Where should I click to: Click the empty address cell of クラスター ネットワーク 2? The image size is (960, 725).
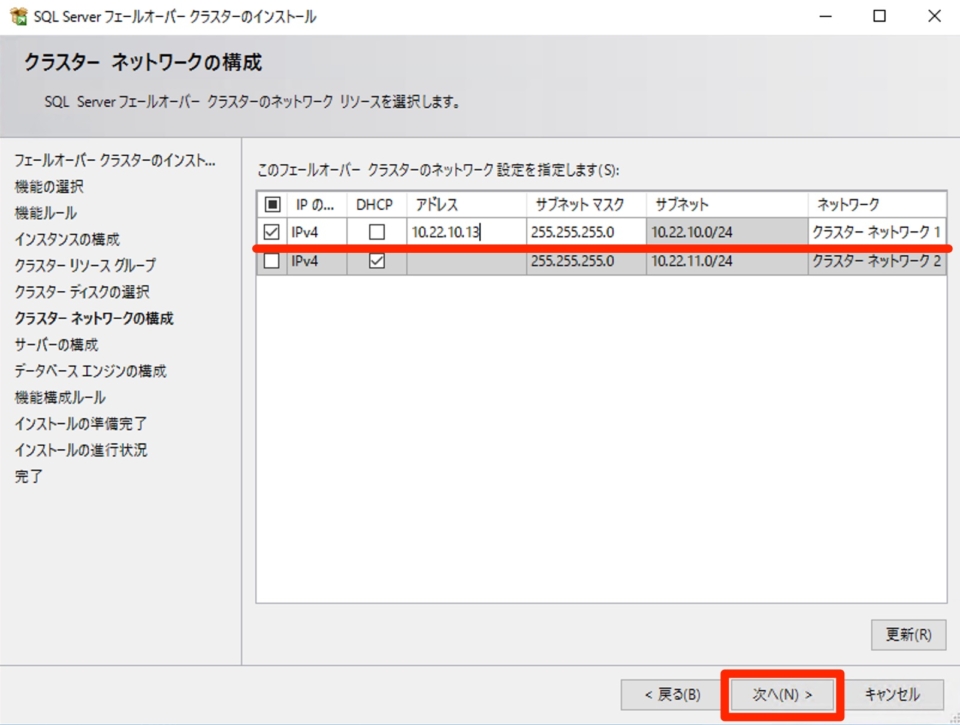(467, 261)
